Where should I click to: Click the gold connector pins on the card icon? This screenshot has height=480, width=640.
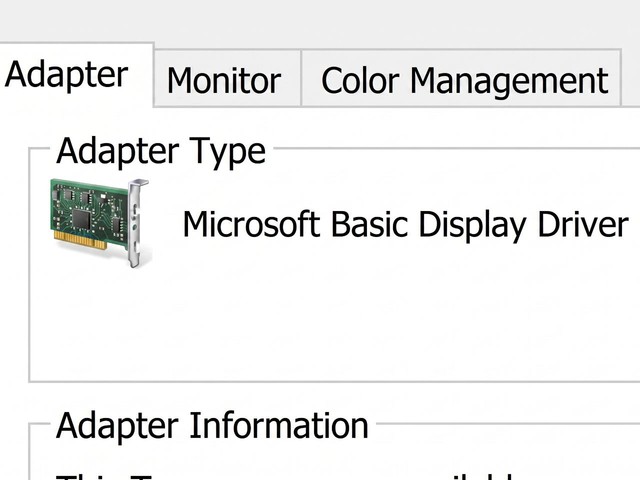coord(80,240)
